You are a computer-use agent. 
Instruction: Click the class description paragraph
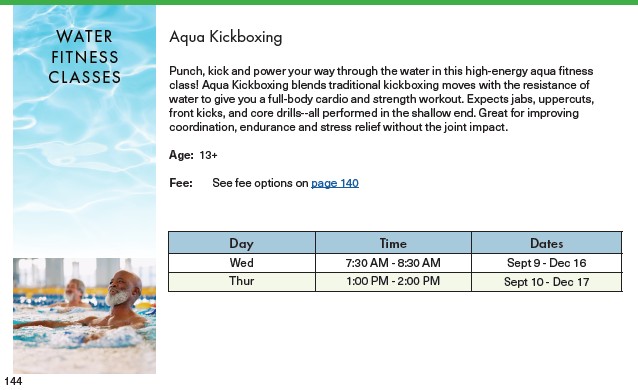coord(382,99)
